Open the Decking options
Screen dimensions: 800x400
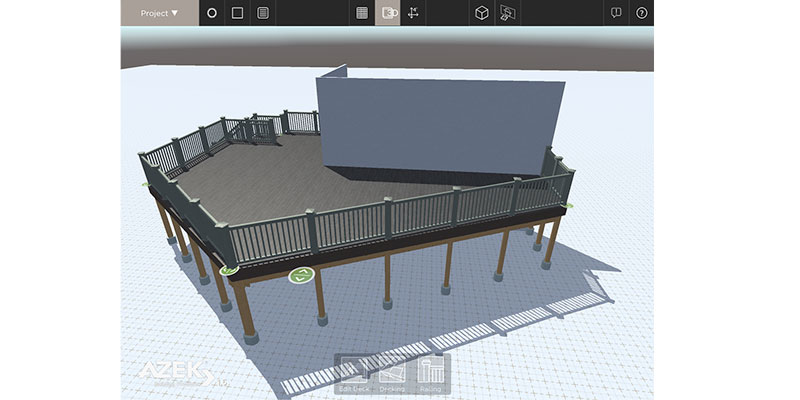[x=392, y=373]
